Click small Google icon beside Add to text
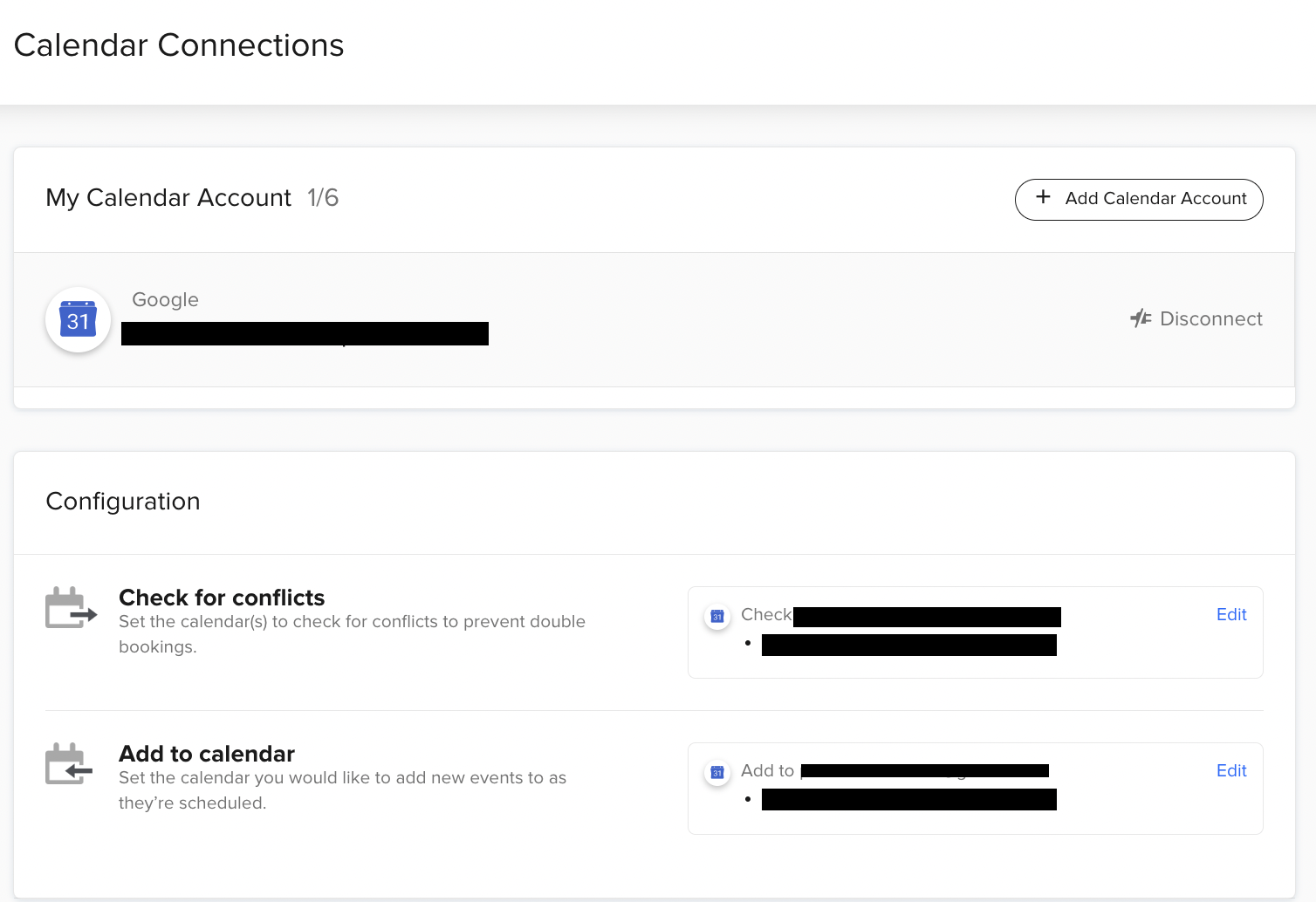This screenshot has width=1316, height=902. [717, 772]
